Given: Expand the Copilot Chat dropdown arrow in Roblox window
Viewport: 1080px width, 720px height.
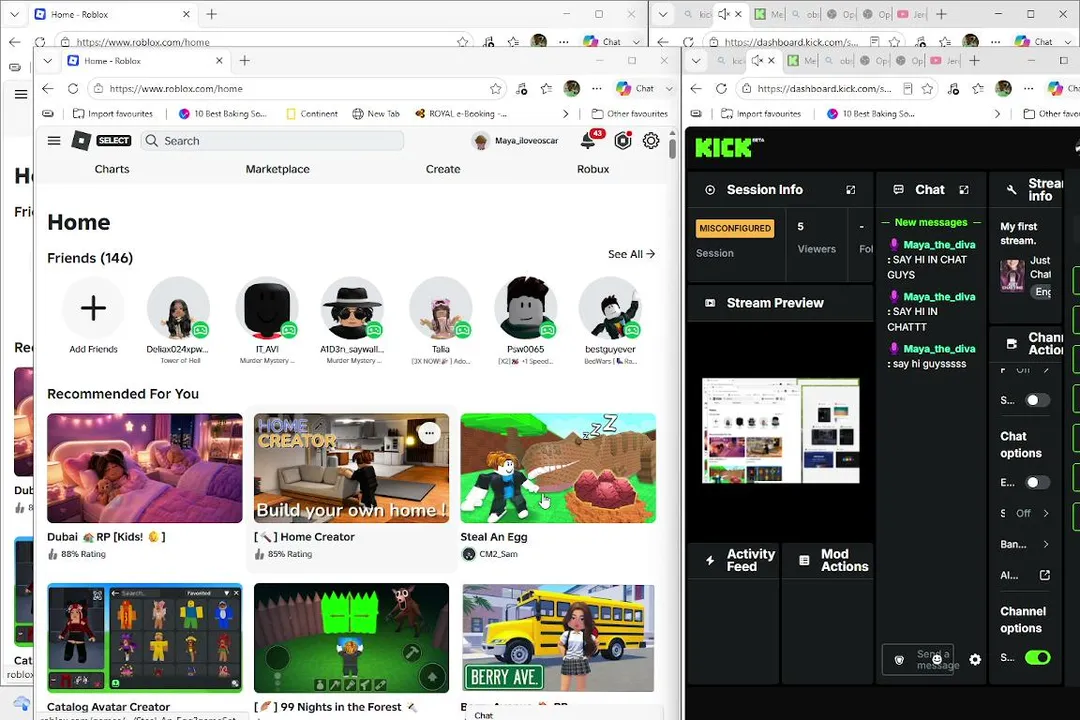Looking at the screenshot, I should click(x=669, y=88).
